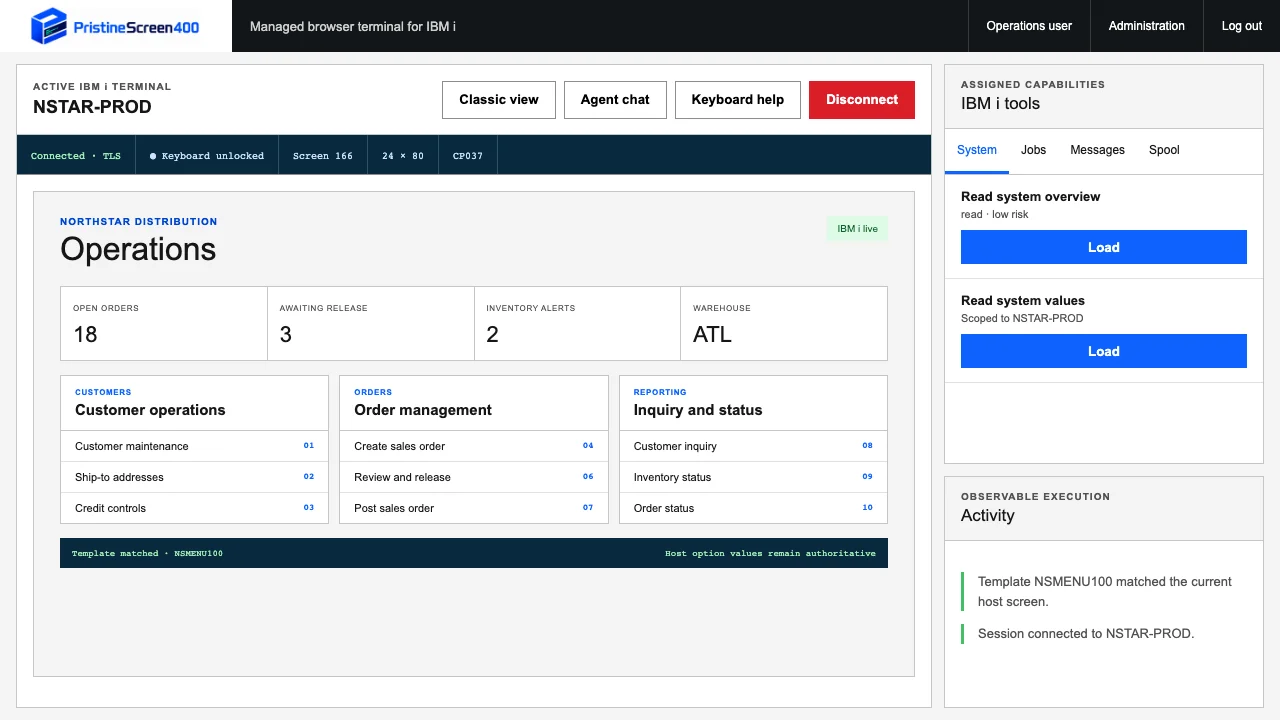Click the Session connected to NSTAR-PROD entry

(x=1086, y=633)
